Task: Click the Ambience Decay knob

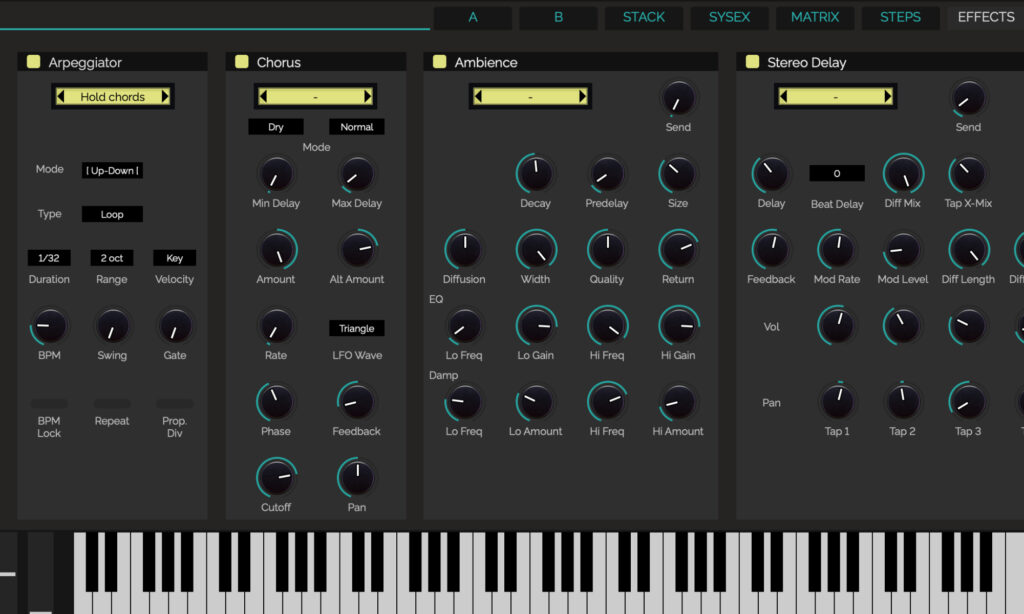Action: pos(536,175)
